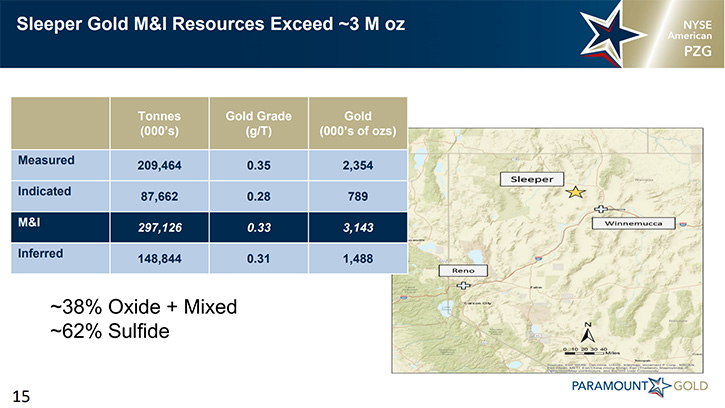Click the '~38% Oxide + Mixed' text line

pyautogui.click(x=144, y=307)
